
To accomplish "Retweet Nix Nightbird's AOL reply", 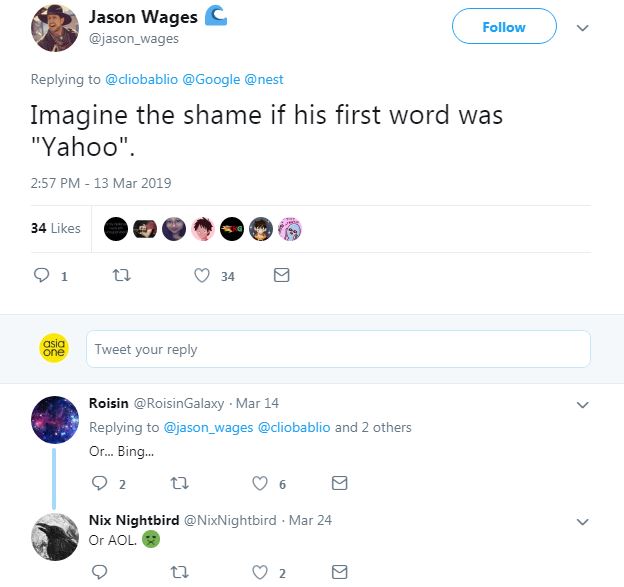I will 181,572.
